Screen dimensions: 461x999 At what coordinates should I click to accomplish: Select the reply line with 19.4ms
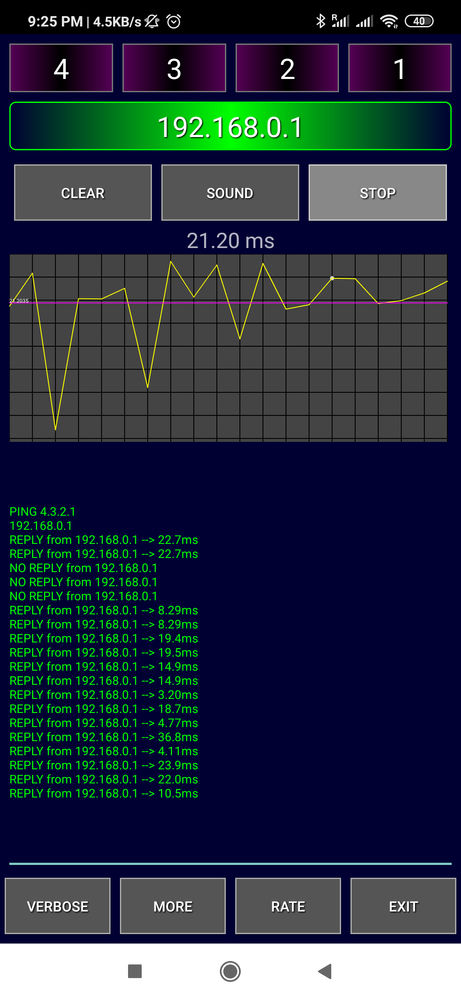pos(104,638)
